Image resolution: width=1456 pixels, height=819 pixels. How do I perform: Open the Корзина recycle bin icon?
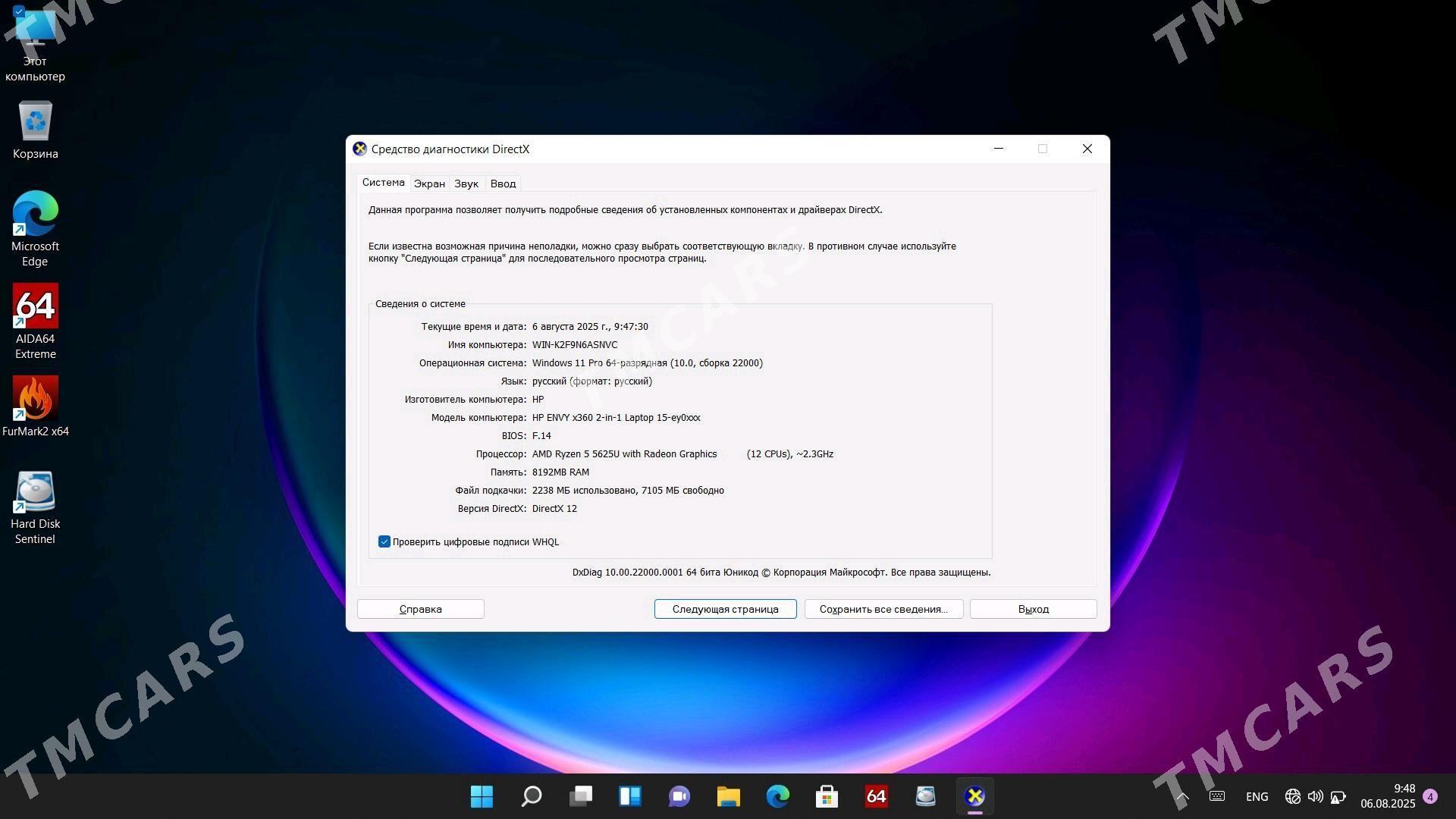35,130
